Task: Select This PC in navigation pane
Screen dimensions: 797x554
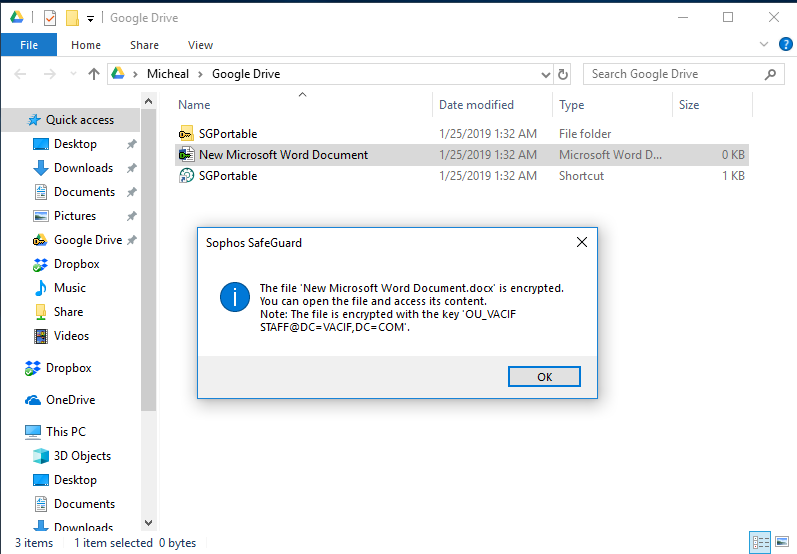Action: coord(66,432)
